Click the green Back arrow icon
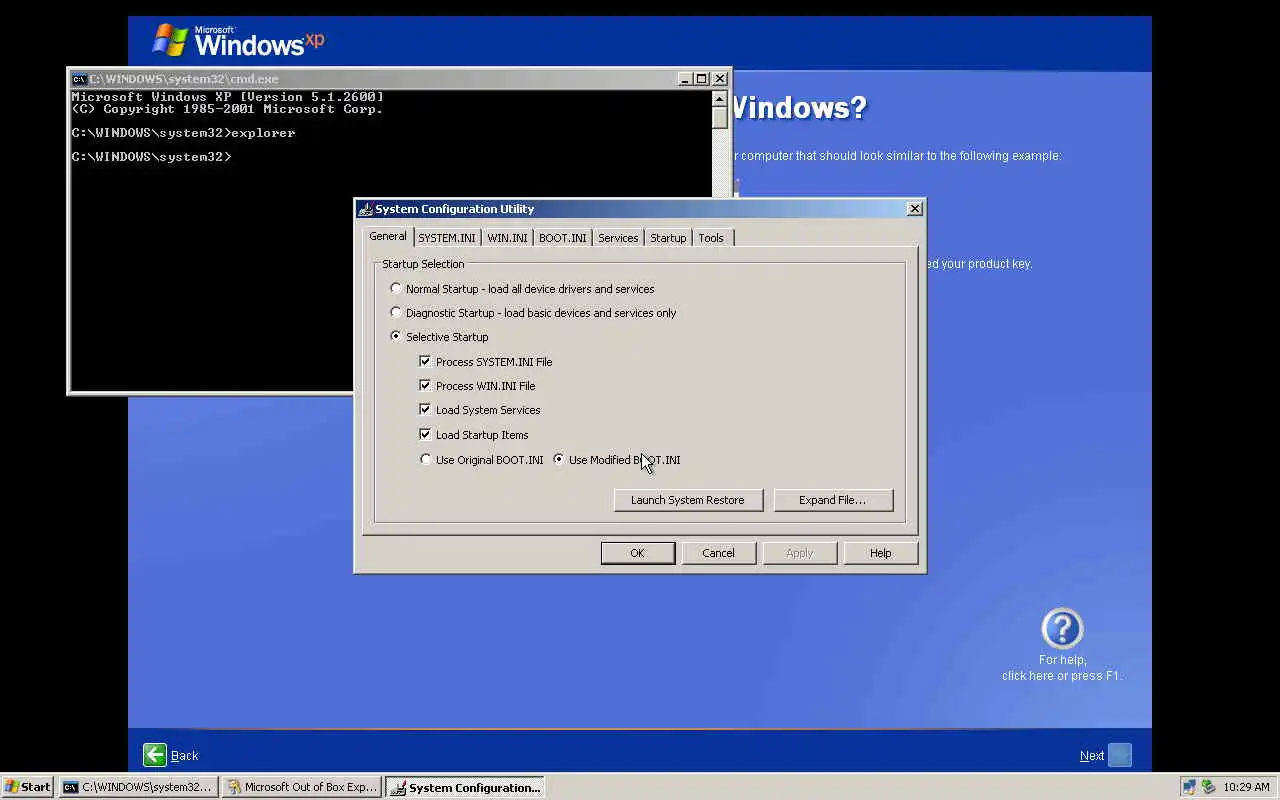This screenshot has height=800, width=1280. point(155,755)
